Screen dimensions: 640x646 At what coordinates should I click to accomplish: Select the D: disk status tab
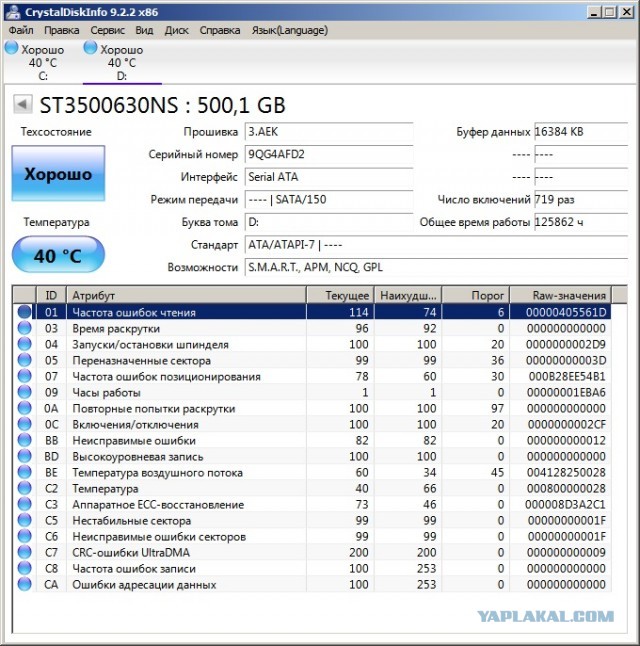[x=122, y=62]
